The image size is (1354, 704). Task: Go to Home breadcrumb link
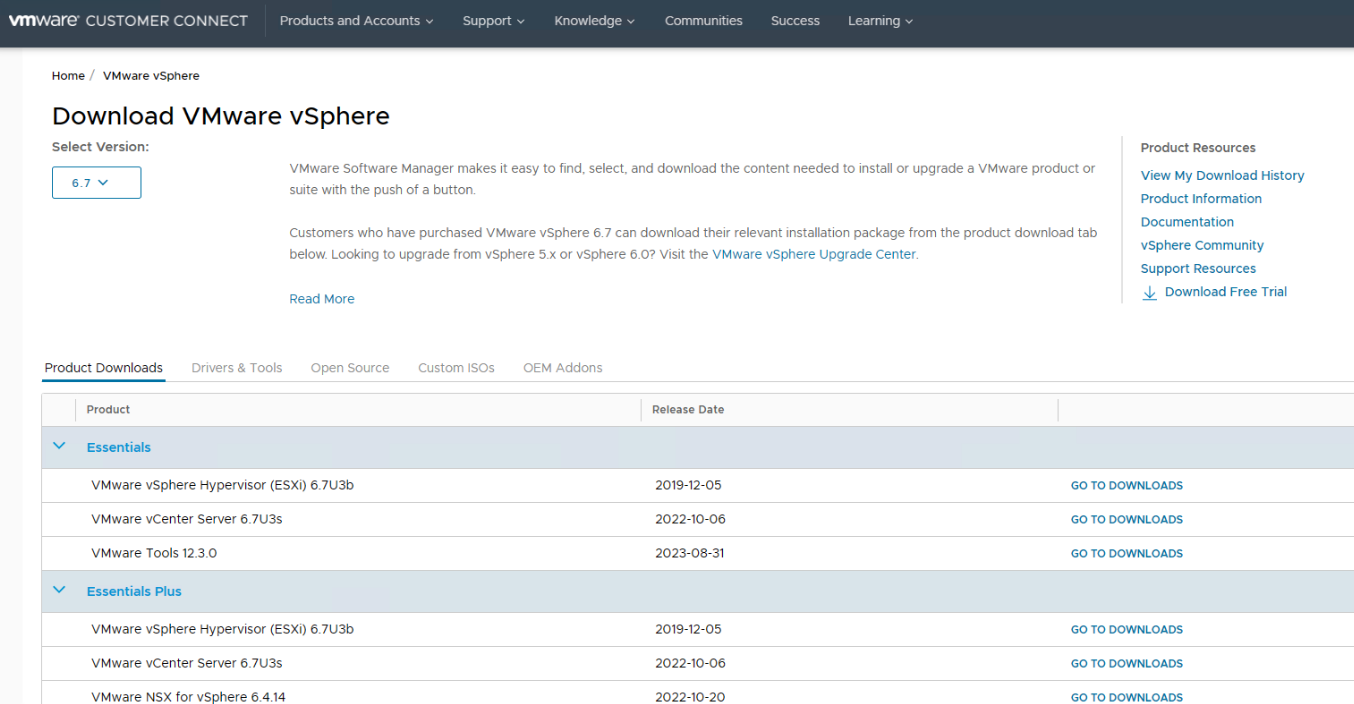[x=68, y=76]
